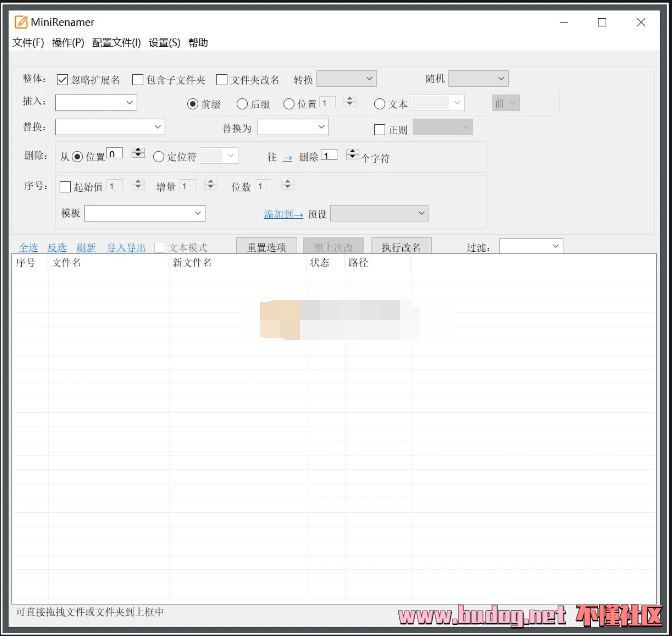672x636 pixels.
Task: Click the MiniRenamer app icon in title bar
Action: (x=20, y=22)
